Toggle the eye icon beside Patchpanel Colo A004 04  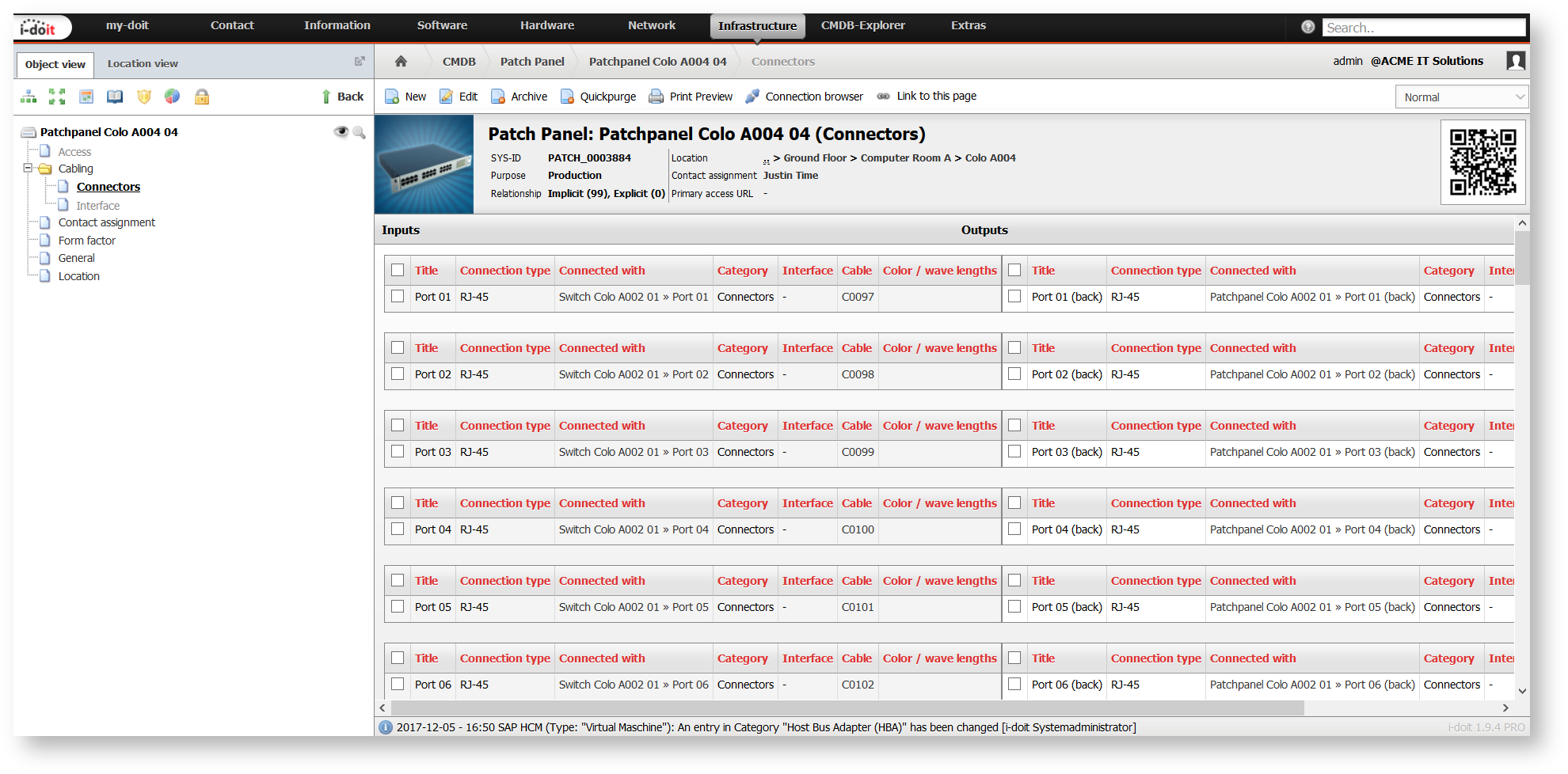pos(341,131)
